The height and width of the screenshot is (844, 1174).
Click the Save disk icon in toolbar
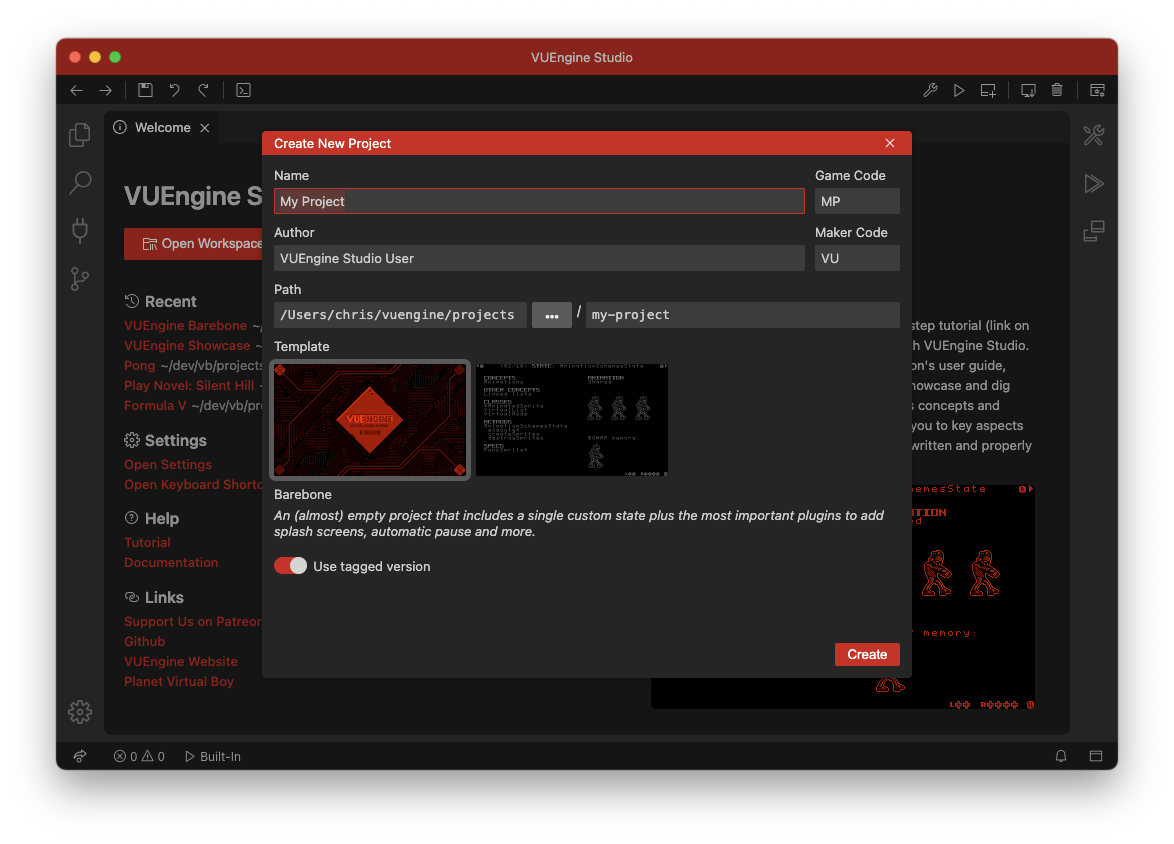tap(145, 90)
